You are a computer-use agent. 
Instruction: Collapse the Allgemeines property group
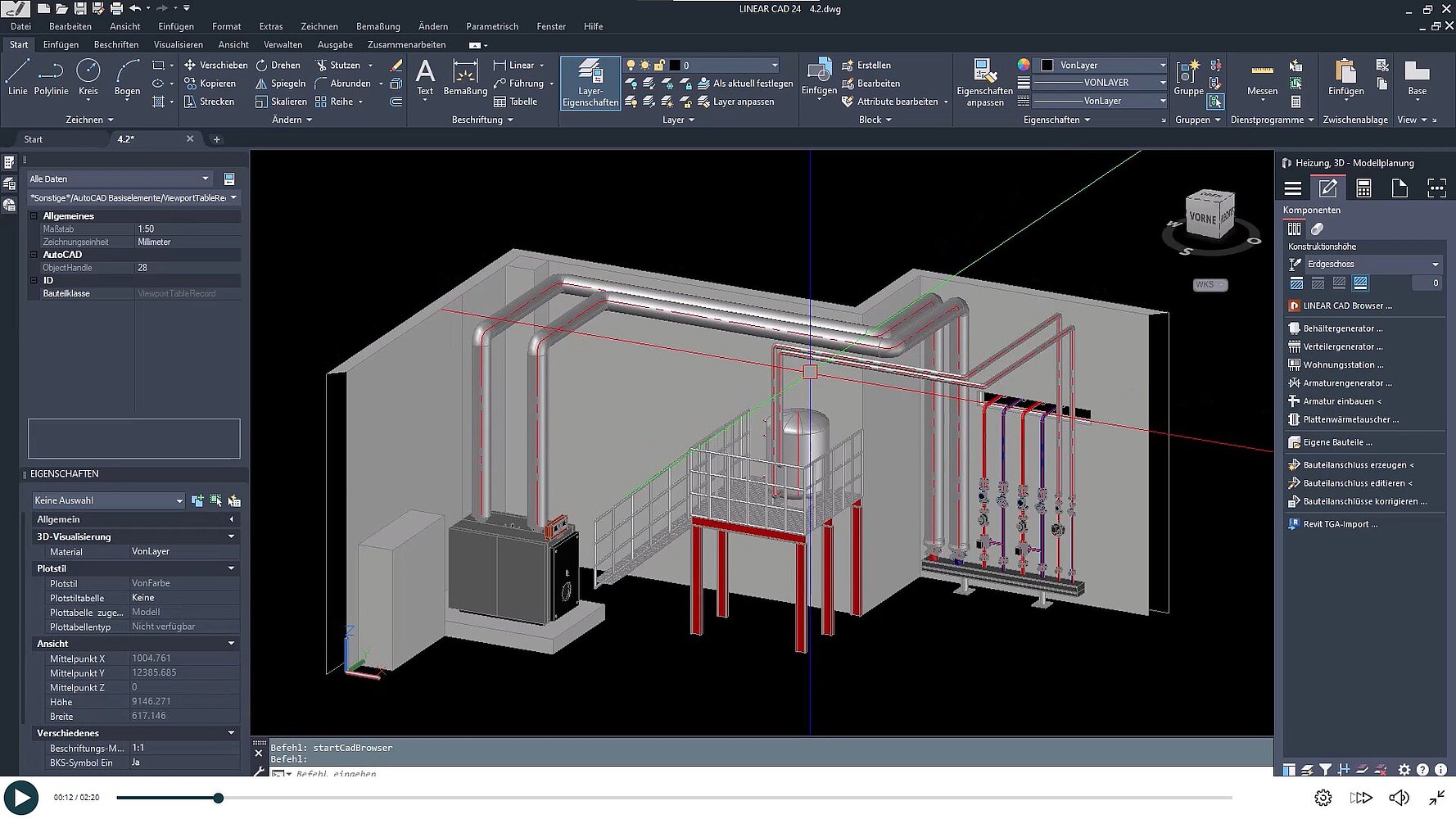pos(34,216)
